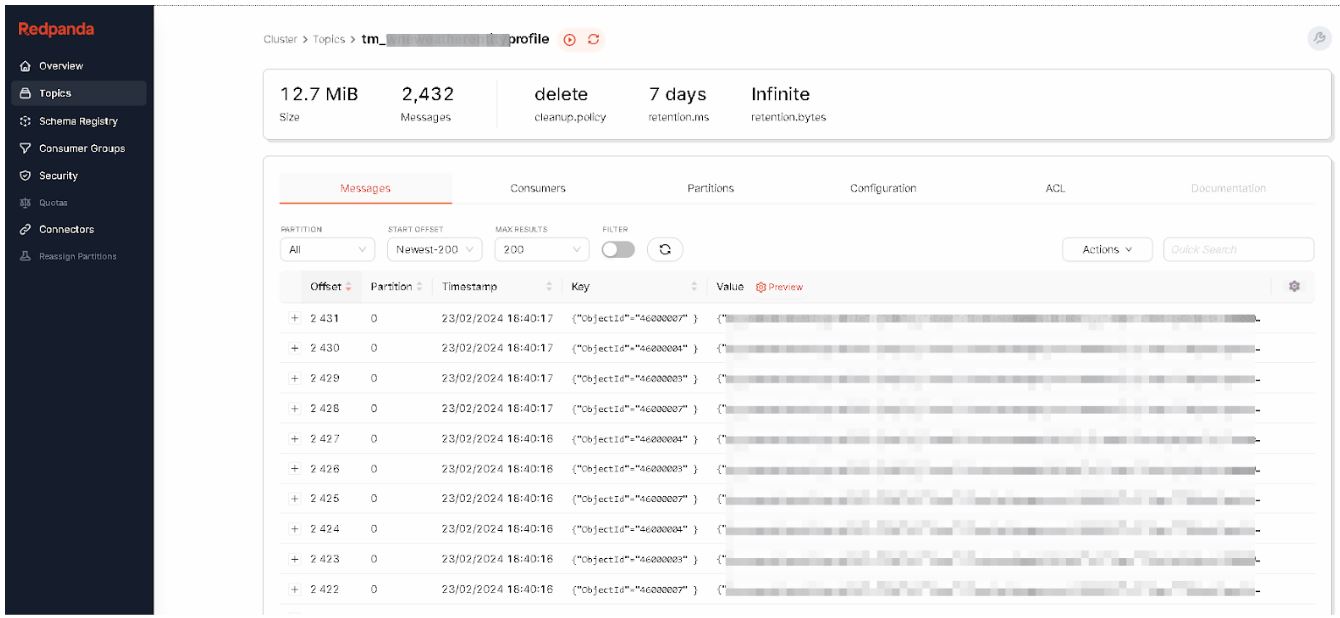Click the play icon beside topic name
Screen dimensions: 1340x618
click(x=570, y=40)
